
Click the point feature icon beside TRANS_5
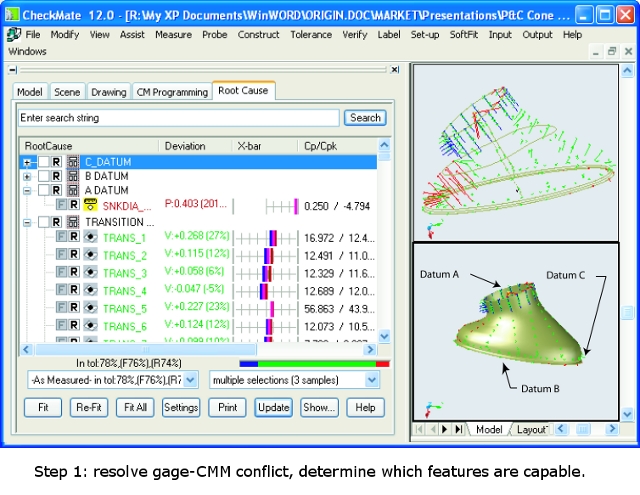pos(90,308)
